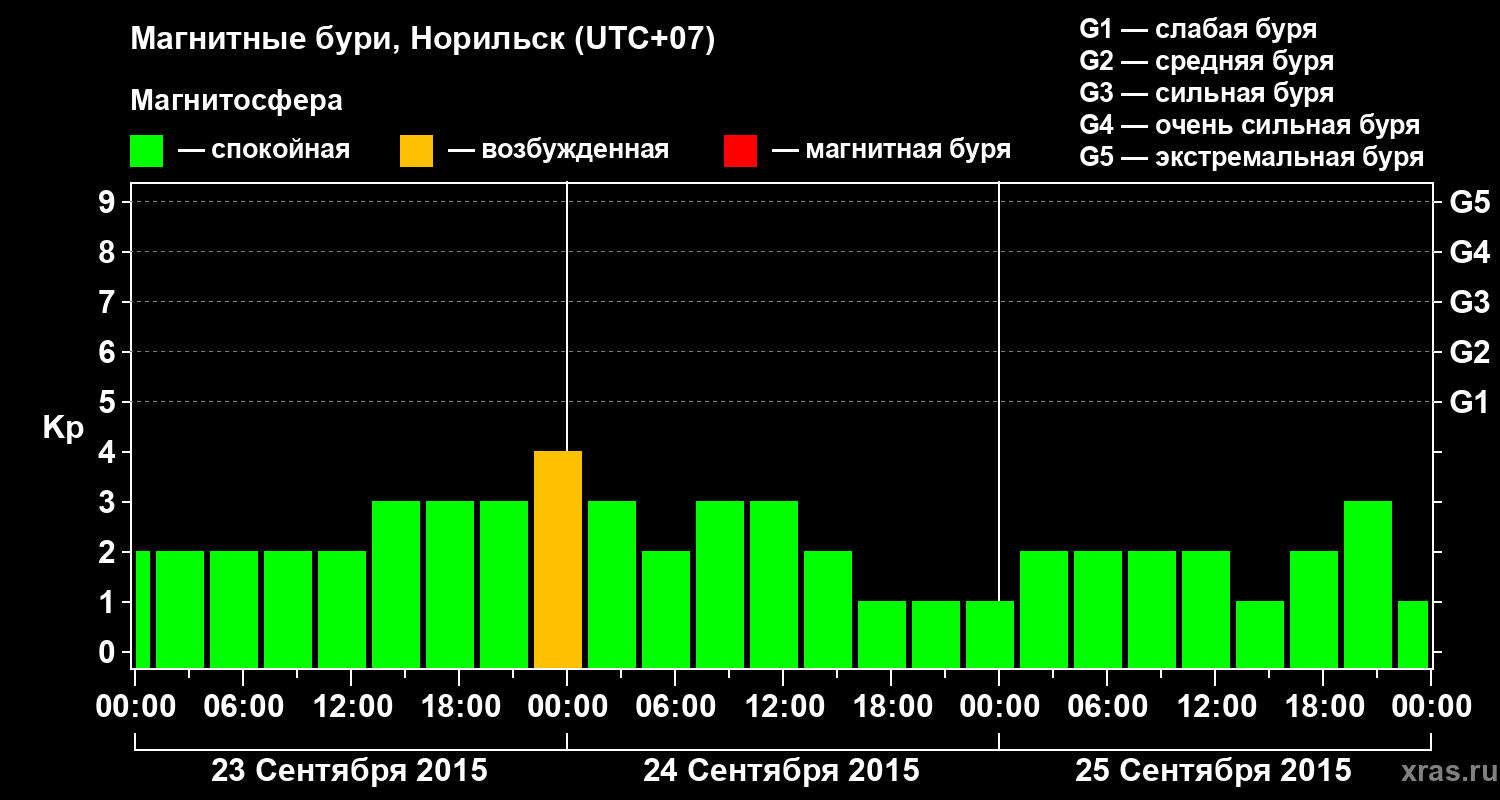Click the '23 Сентября 2015' date label
This screenshot has height=800, width=1500.
pyautogui.click(x=350, y=771)
